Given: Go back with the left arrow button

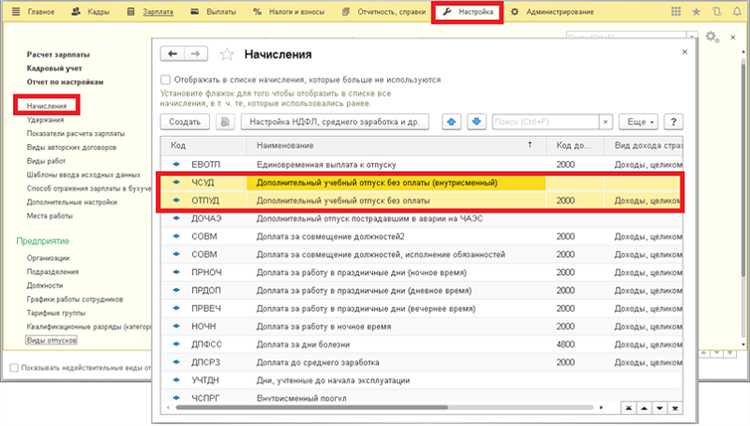Looking at the screenshot, I should point(172,54).
